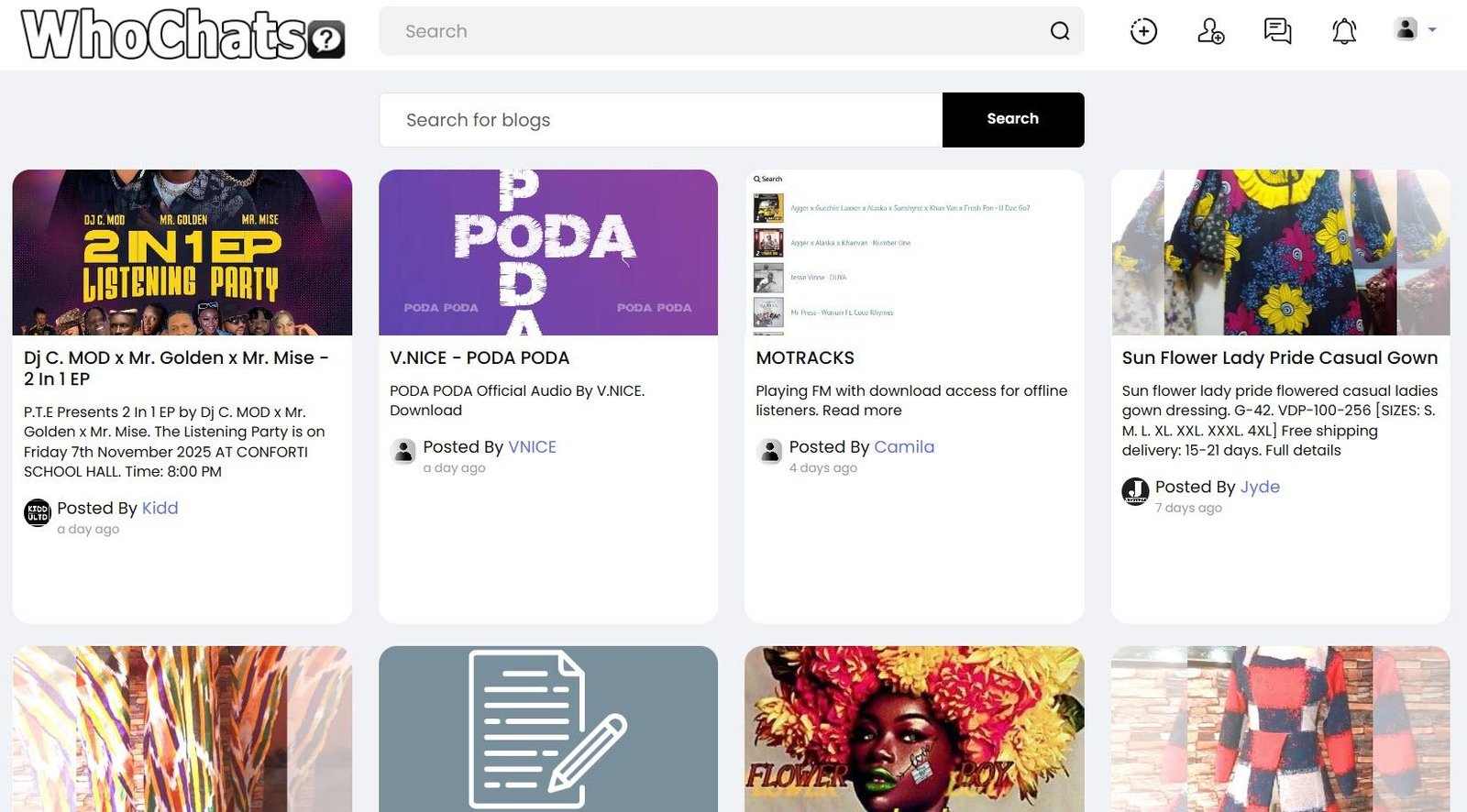Click the magnifier icon in top search bar

tap(1059, 31)
